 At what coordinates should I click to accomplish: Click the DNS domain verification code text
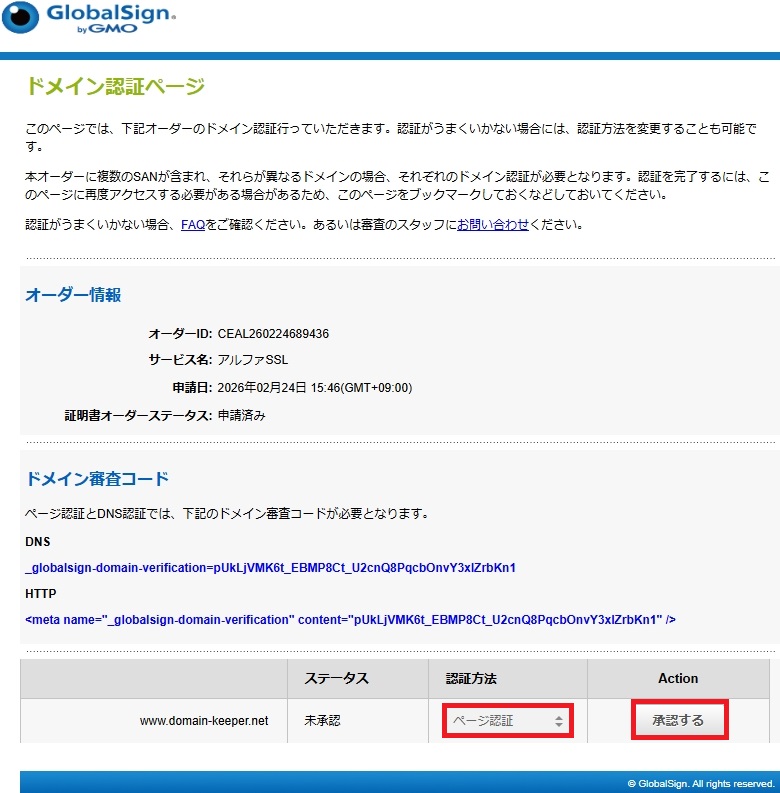pyautogui.click(x=270, y=568)
